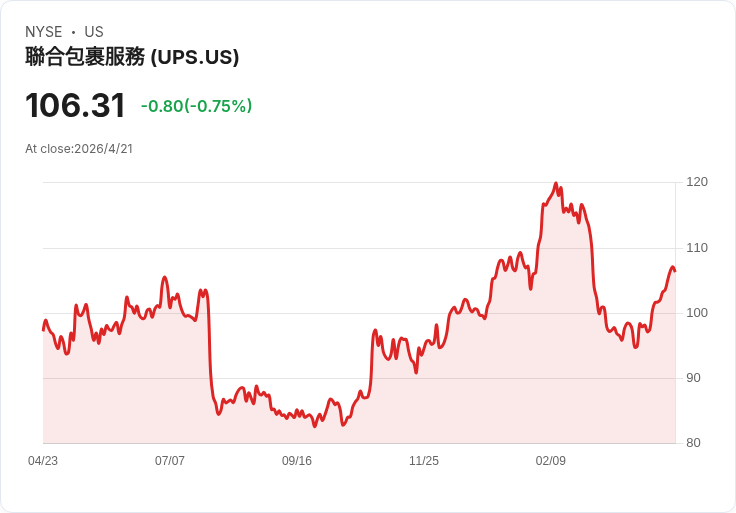This screenshot has height=513, width=736.
Task: Click the NYSE exchange label
Action: 43,32
